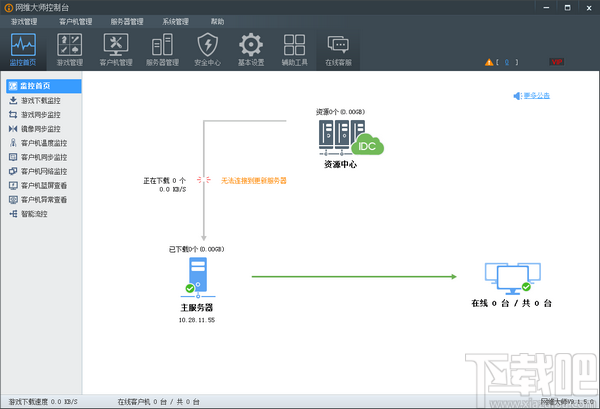Click the client computers monitor icon
The image size is (600, 409).
[x=513, y=278]
